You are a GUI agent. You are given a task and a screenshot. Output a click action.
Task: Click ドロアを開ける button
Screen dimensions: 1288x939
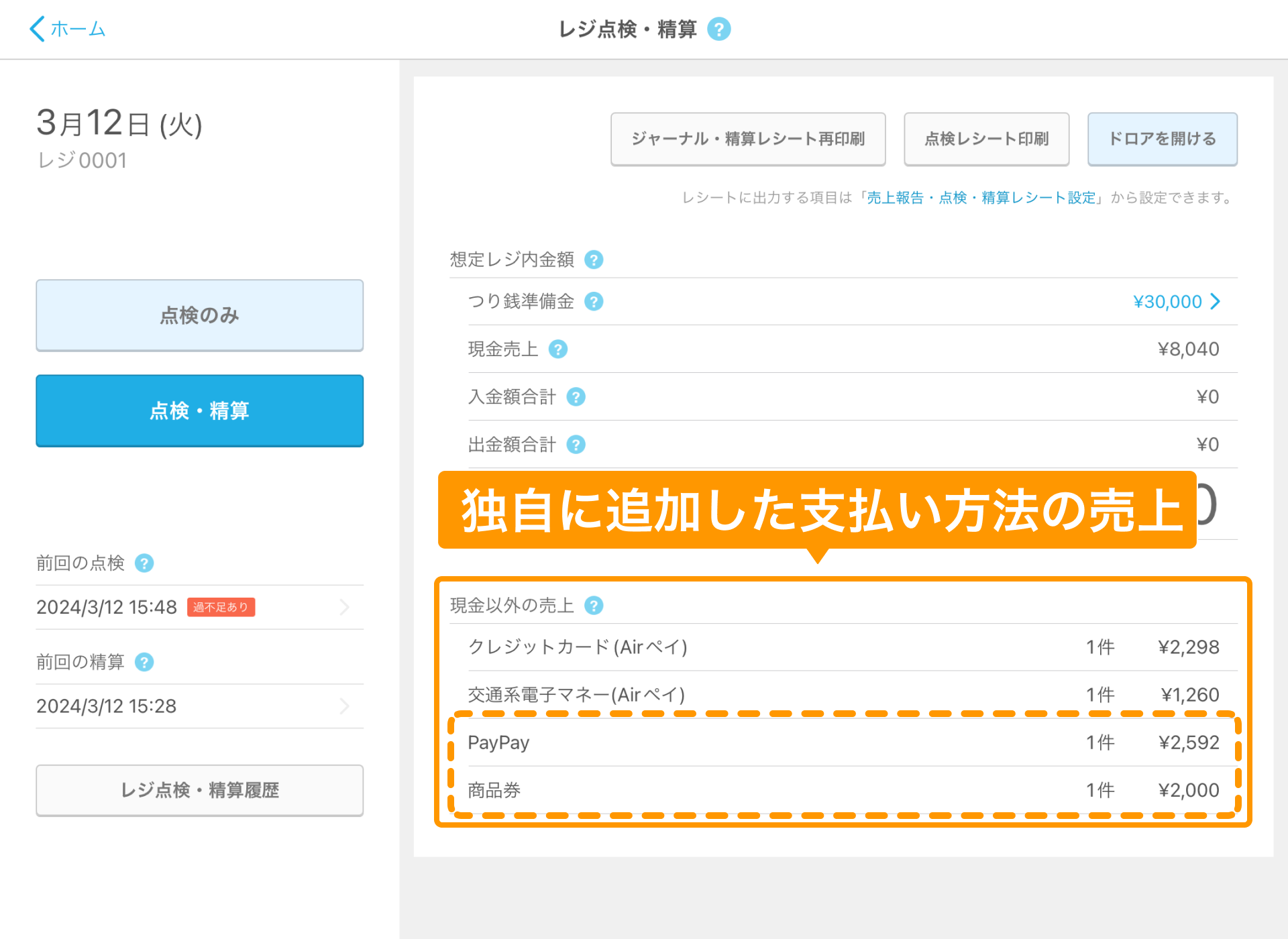(x=1162, y=139)
